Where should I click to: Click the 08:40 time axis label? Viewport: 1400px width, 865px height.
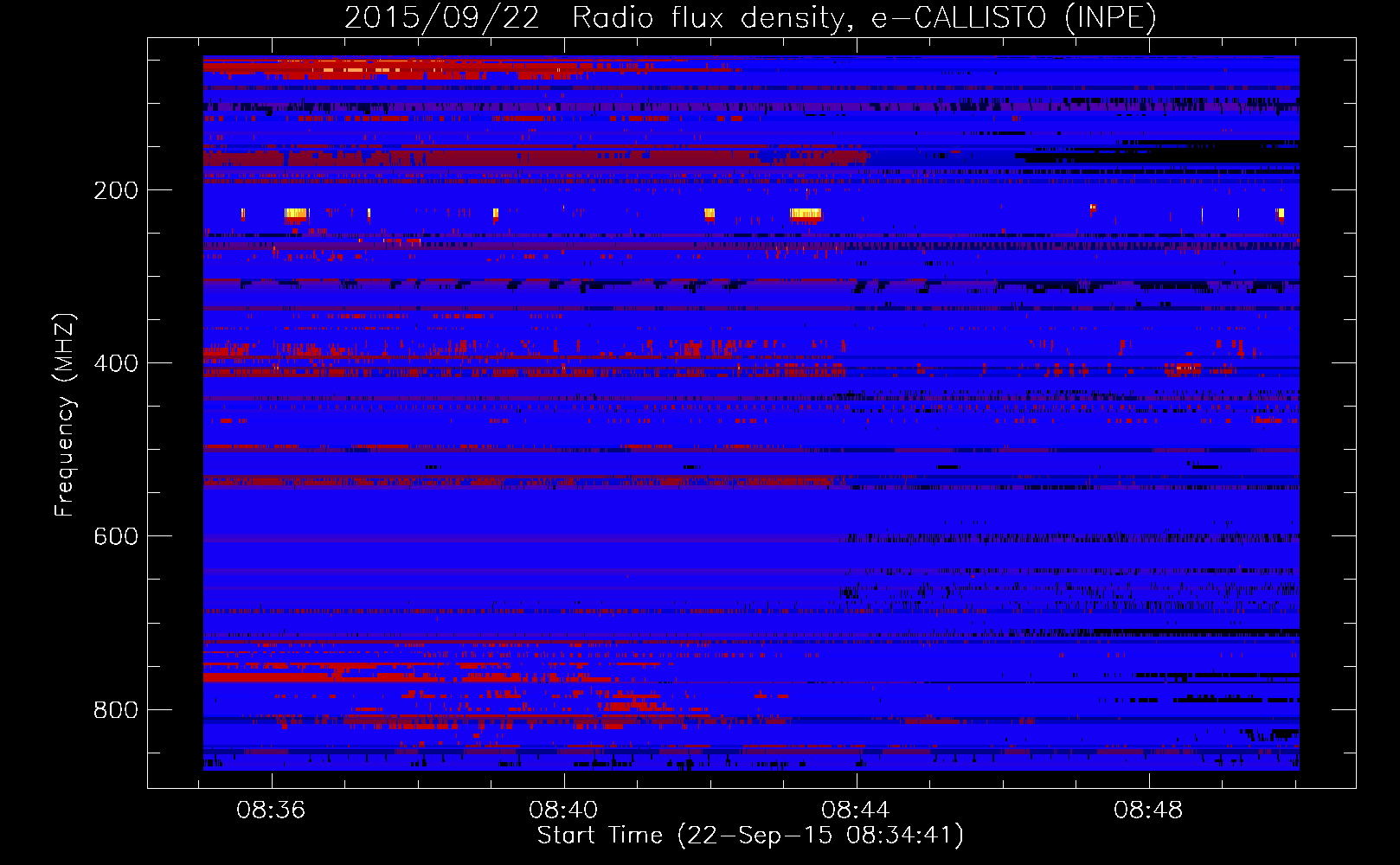[563, 811]
